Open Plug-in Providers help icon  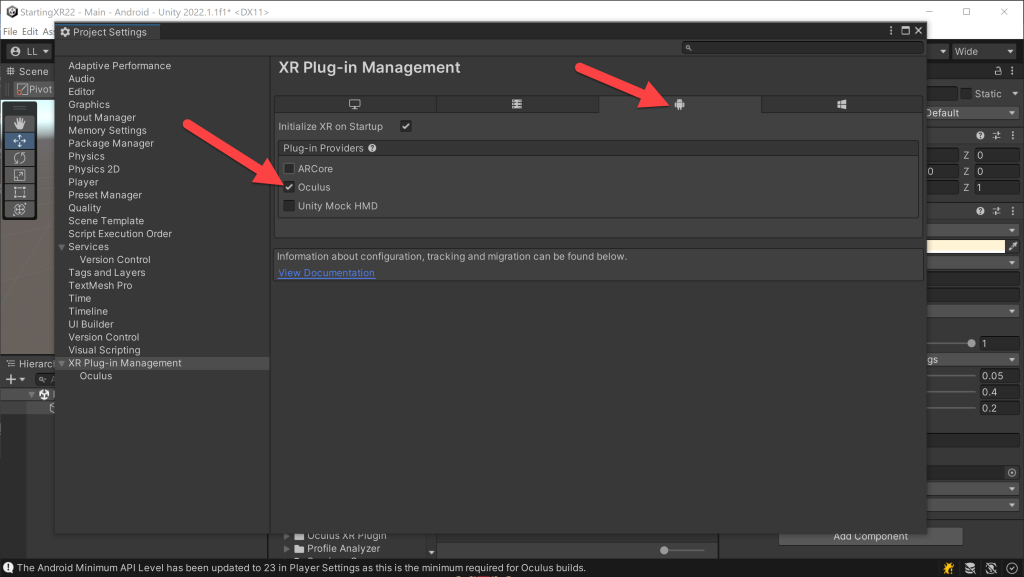tap(372, 148)
